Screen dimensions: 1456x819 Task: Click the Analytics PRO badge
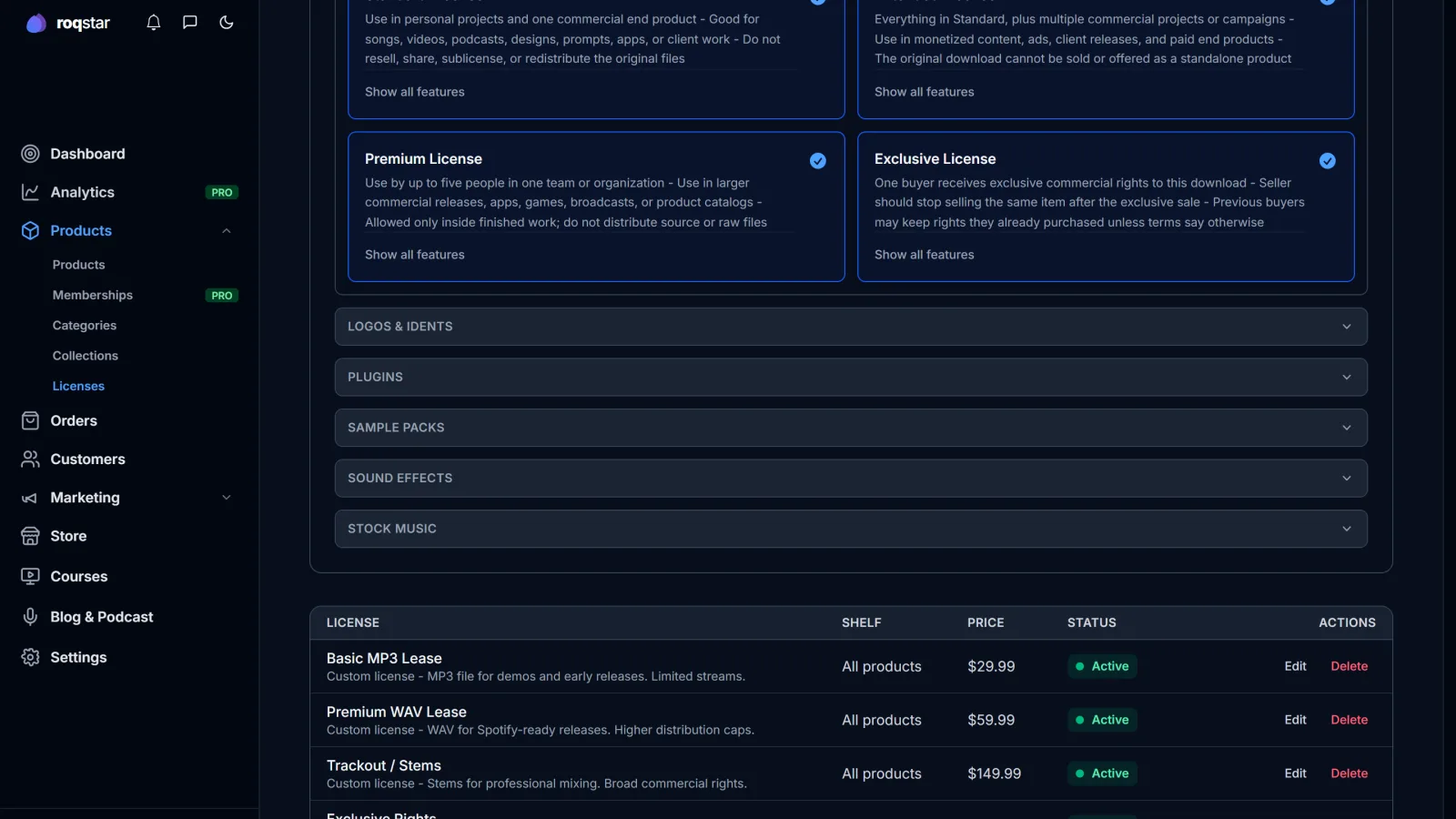click(x=222, y=192)
